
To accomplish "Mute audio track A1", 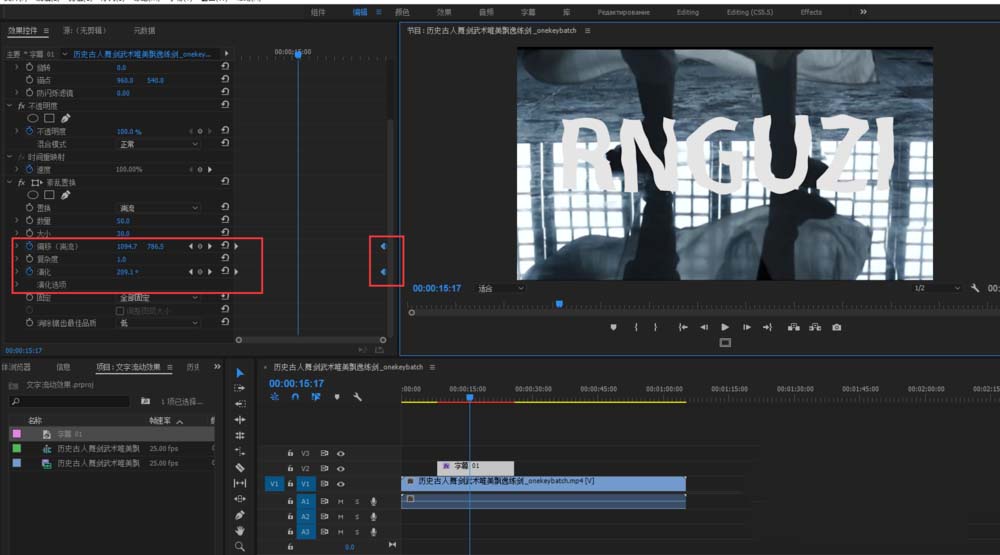I will (340, 501).
